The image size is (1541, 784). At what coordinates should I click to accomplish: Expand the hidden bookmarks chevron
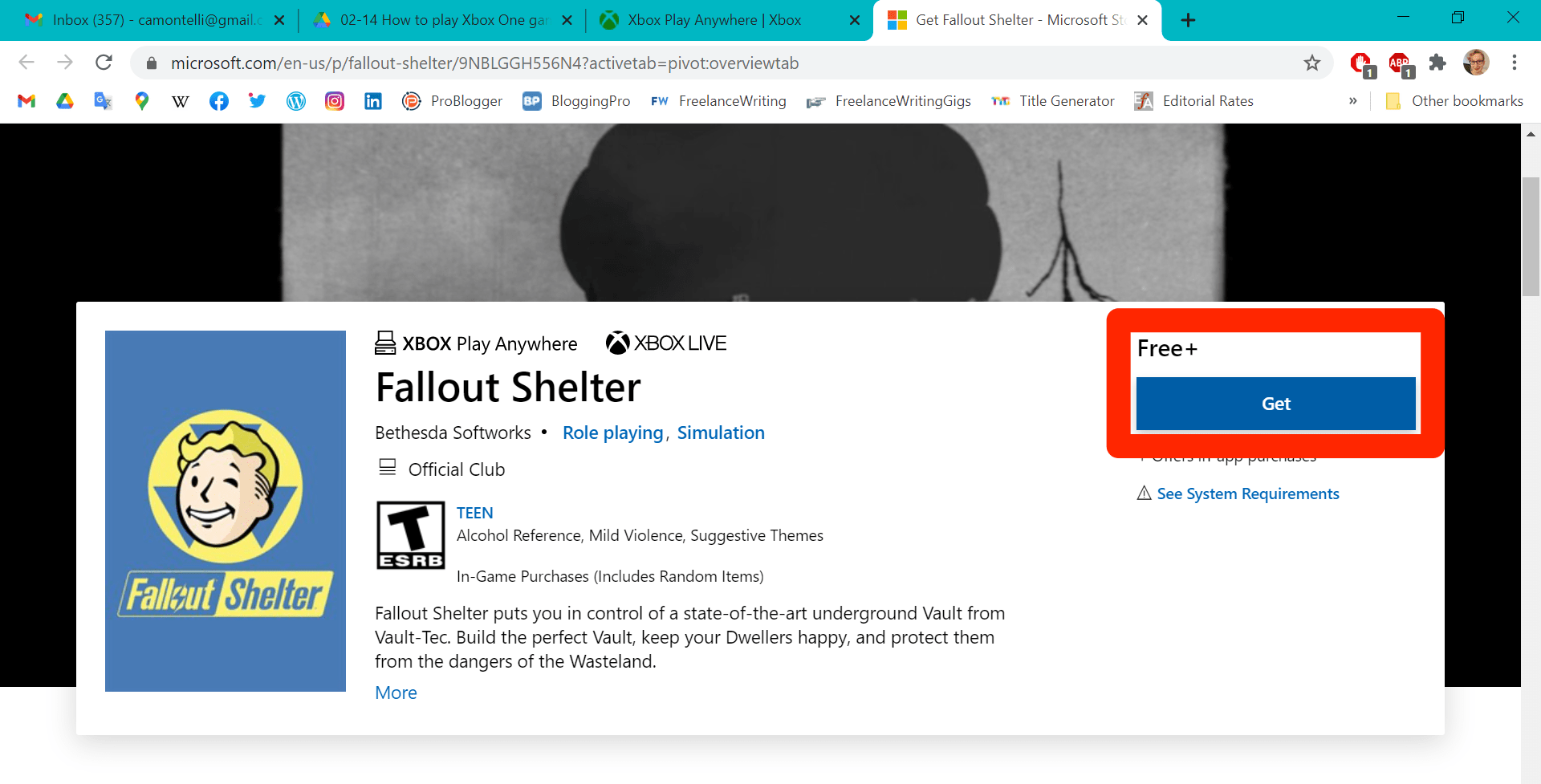tap(1353, 101)
